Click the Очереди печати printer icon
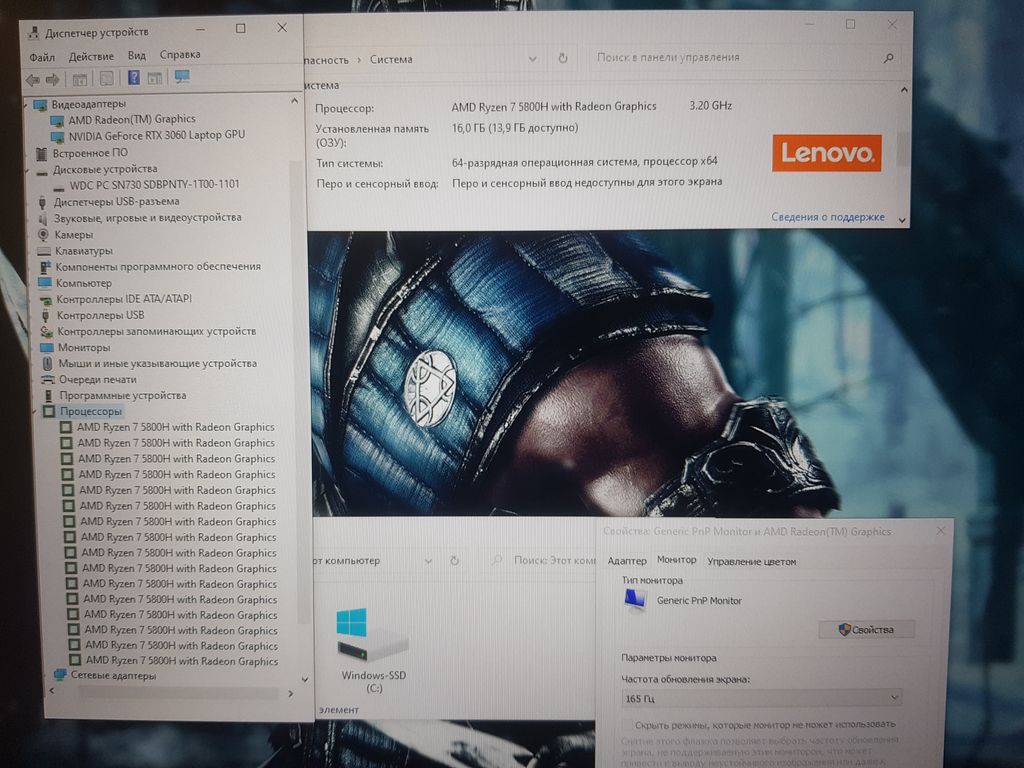Image resolution: width=1024 pixels, height=768 pixels. click(47, 379)
